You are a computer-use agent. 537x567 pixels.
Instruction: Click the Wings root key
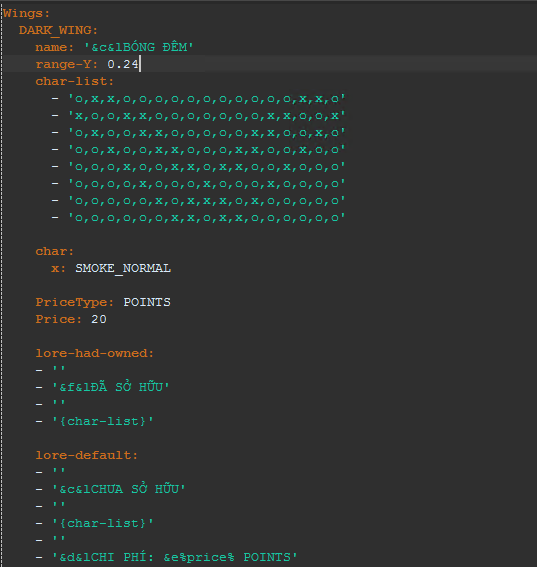tap(26, 13)
